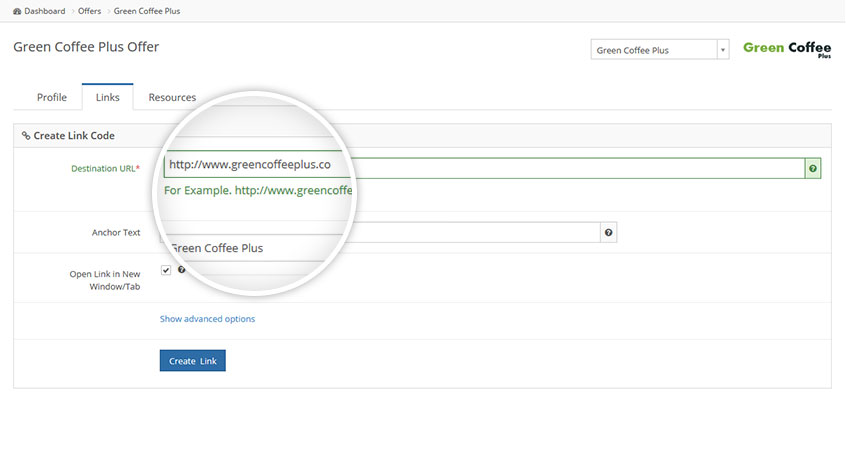Click the arrow on the offer selector
The width and height of the screenshot is (846, 450).
point(722,50)
